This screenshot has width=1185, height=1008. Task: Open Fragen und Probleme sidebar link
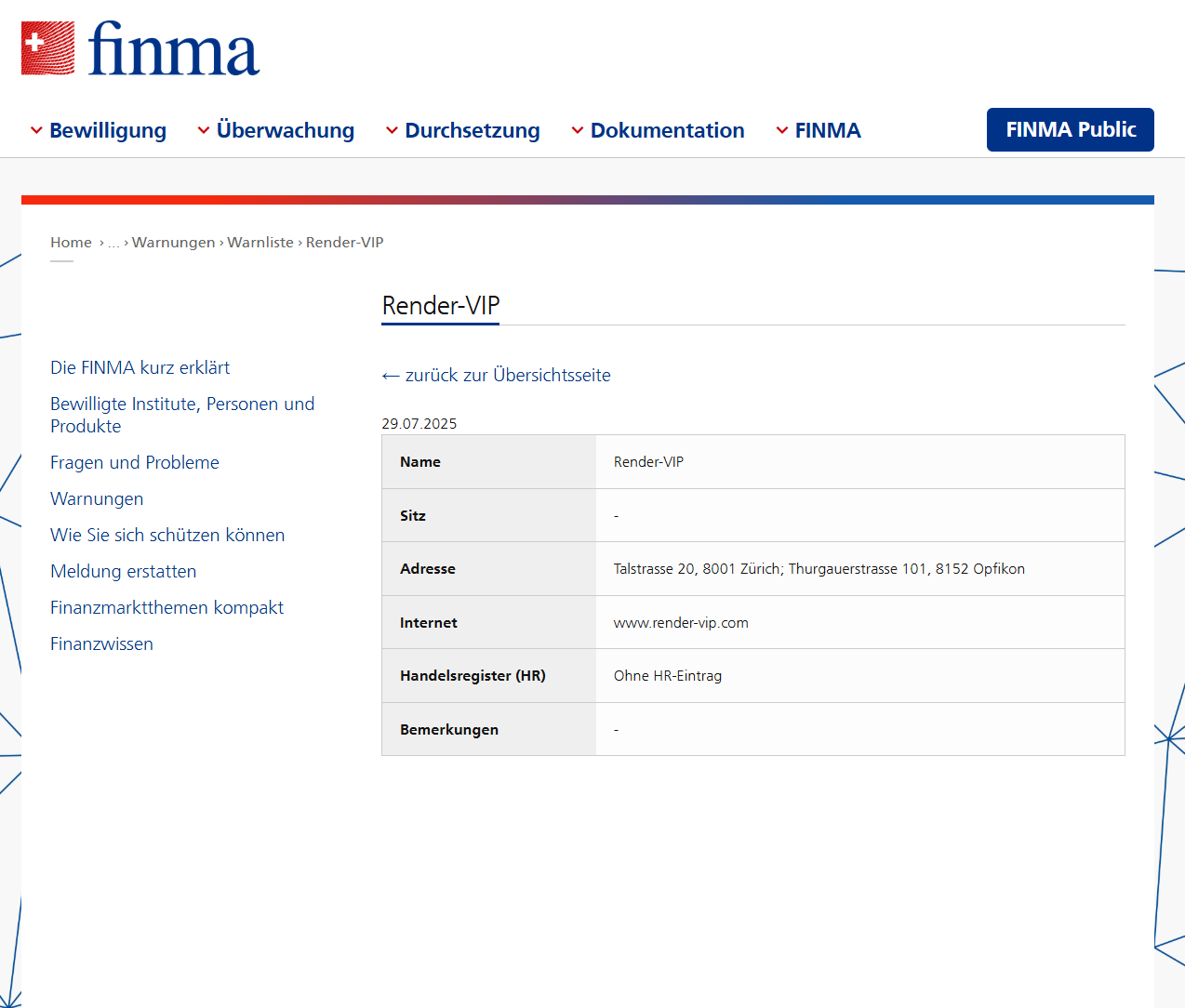point(135,462)
